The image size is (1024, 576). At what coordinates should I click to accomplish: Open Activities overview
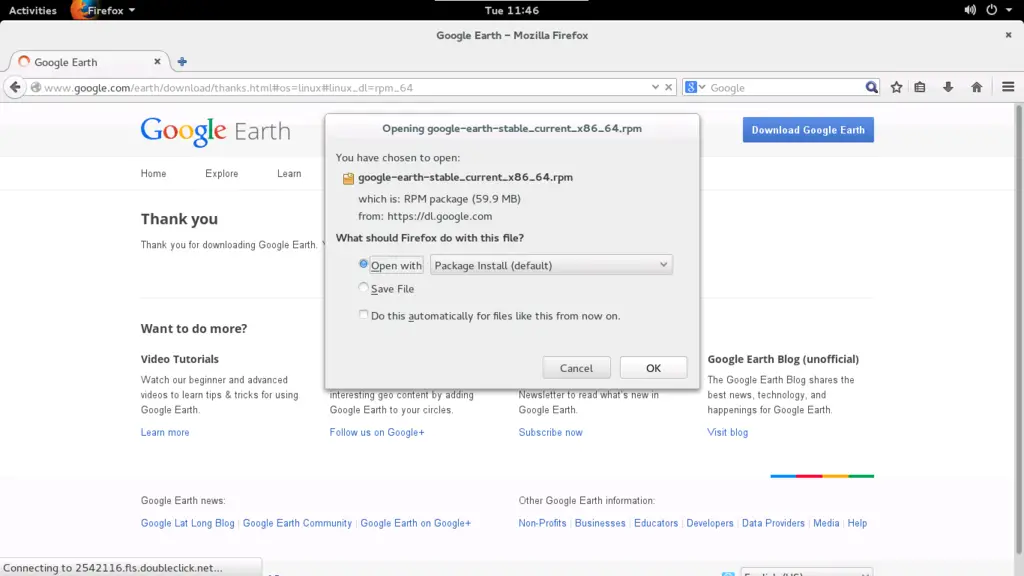click(x=33, y=10)
